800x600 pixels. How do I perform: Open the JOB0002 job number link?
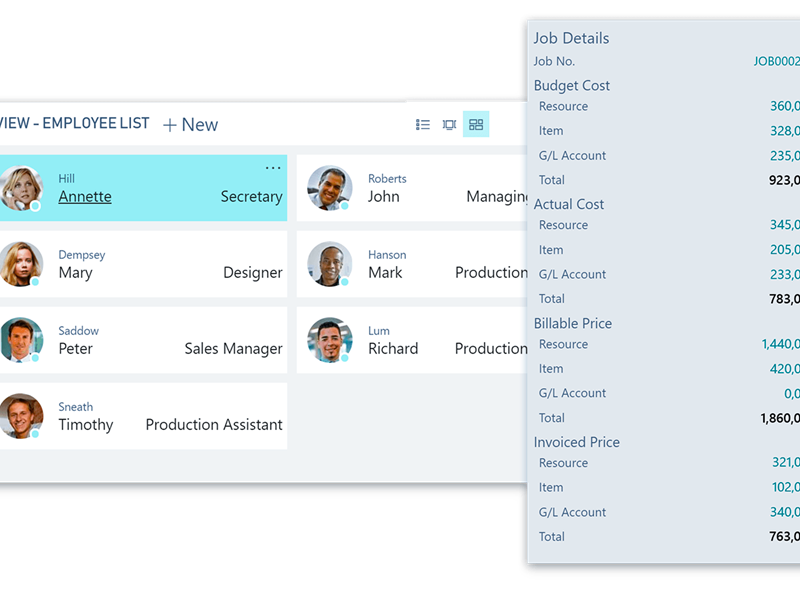coord(776,62)
